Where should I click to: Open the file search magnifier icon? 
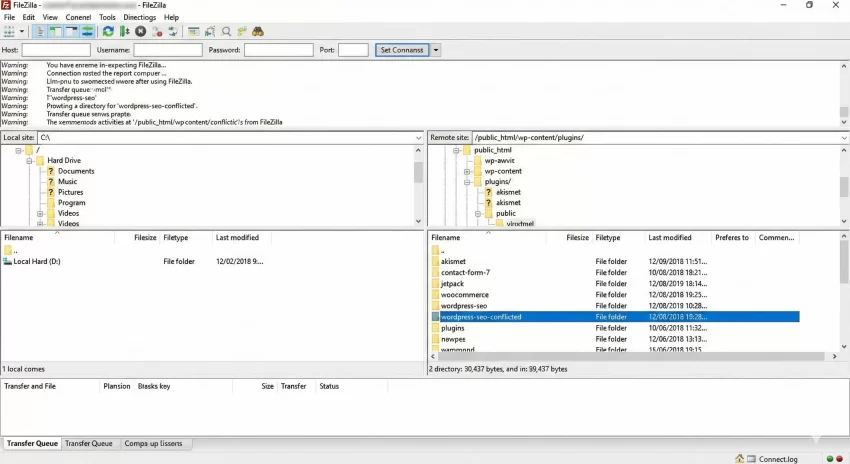pyautogui.click(x=226, y=31)
